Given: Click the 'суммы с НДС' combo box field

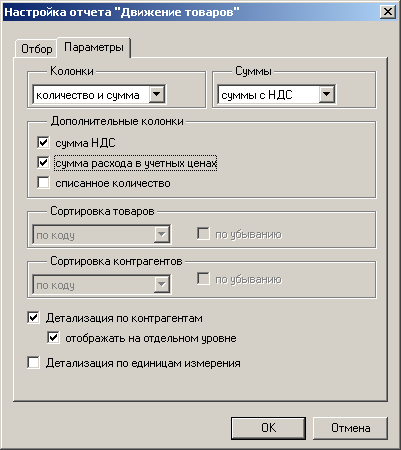Looking at the screenshot, I should pyautogui.click(x=276, y=95).
